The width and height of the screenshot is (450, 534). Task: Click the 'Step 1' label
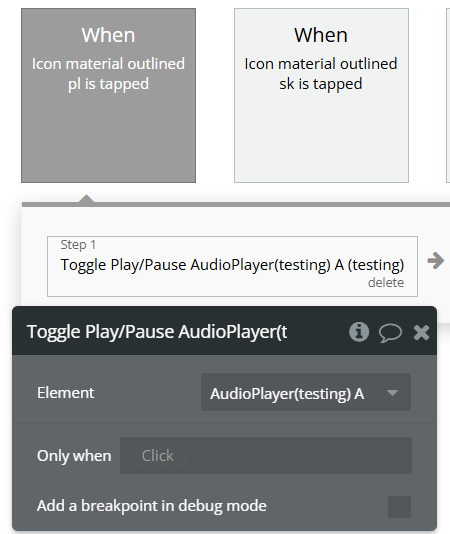[78, 245]
